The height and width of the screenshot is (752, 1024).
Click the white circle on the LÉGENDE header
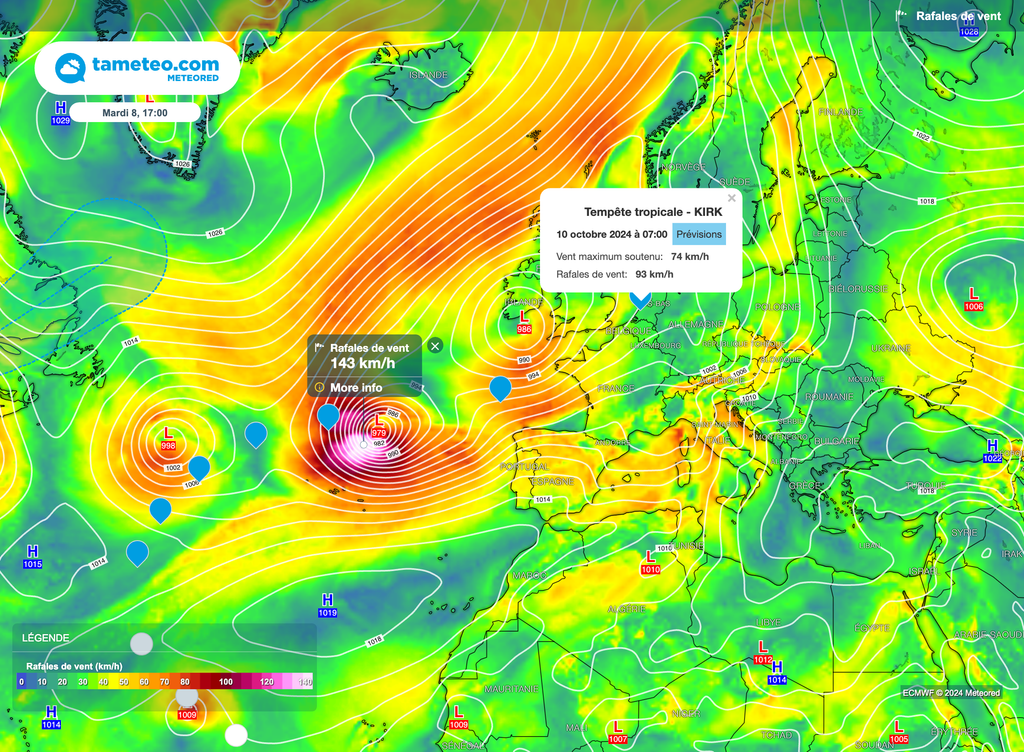pos(142,642)
